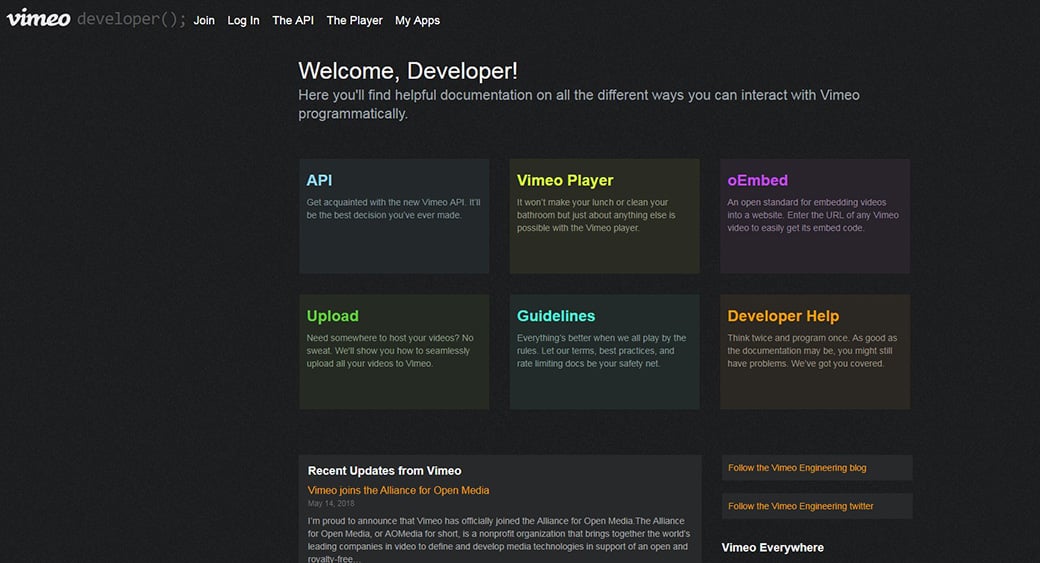The image size is (1040, 563).
Task: Open The API navigation link
Action: point(293,20)
